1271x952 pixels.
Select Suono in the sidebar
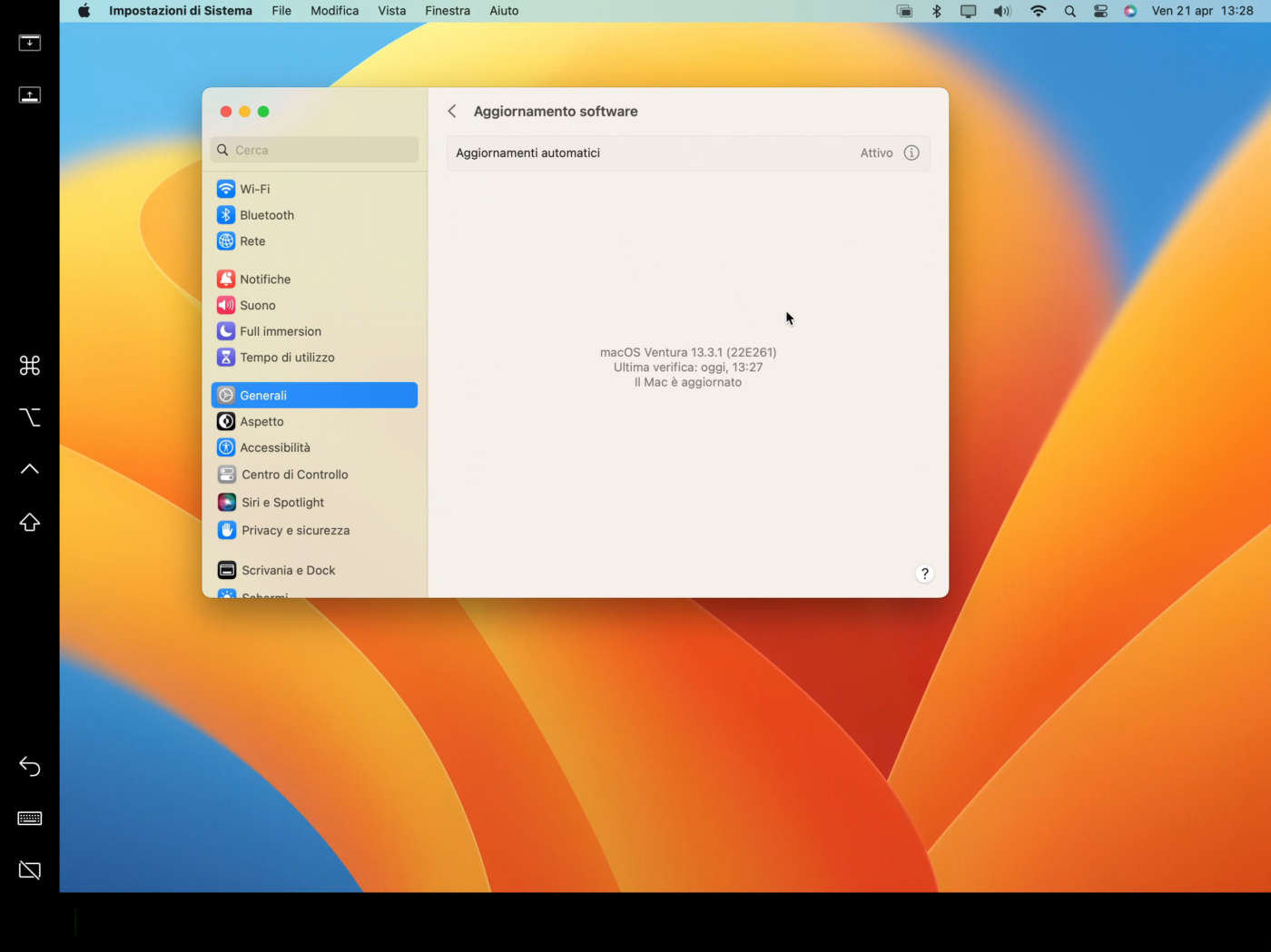[257, 306]
